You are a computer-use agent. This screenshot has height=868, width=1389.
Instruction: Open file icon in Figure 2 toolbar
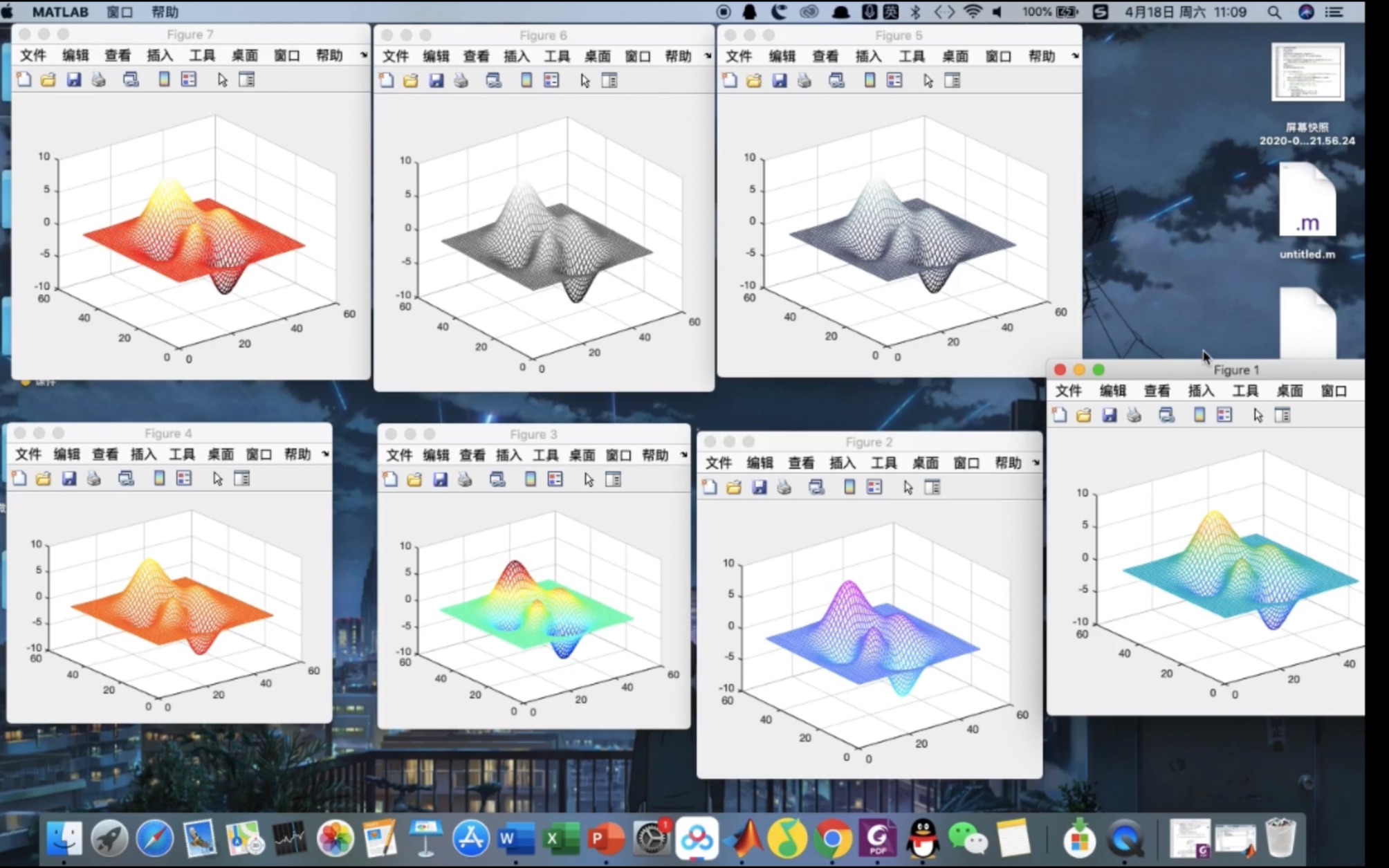click(x=733, y=488)
